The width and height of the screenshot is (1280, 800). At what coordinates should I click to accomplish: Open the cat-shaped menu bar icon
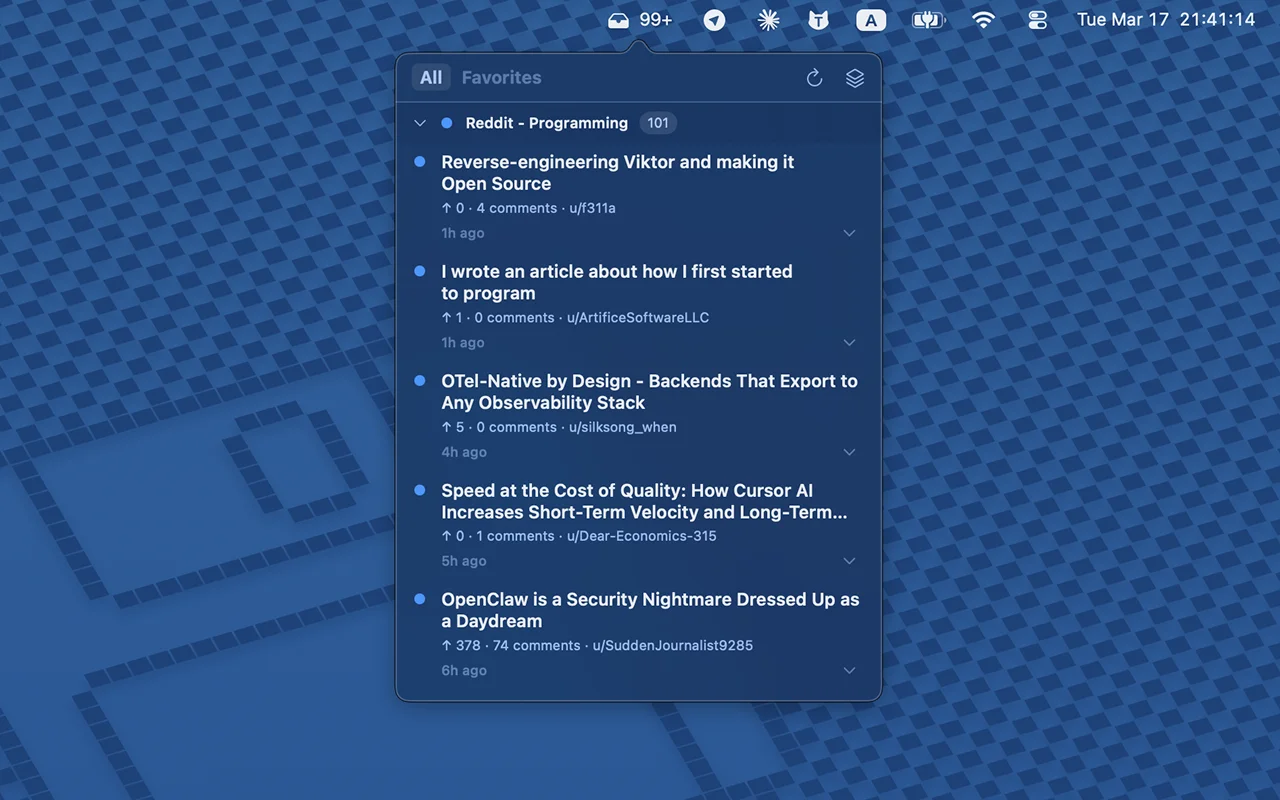click(x=818, y=19)
